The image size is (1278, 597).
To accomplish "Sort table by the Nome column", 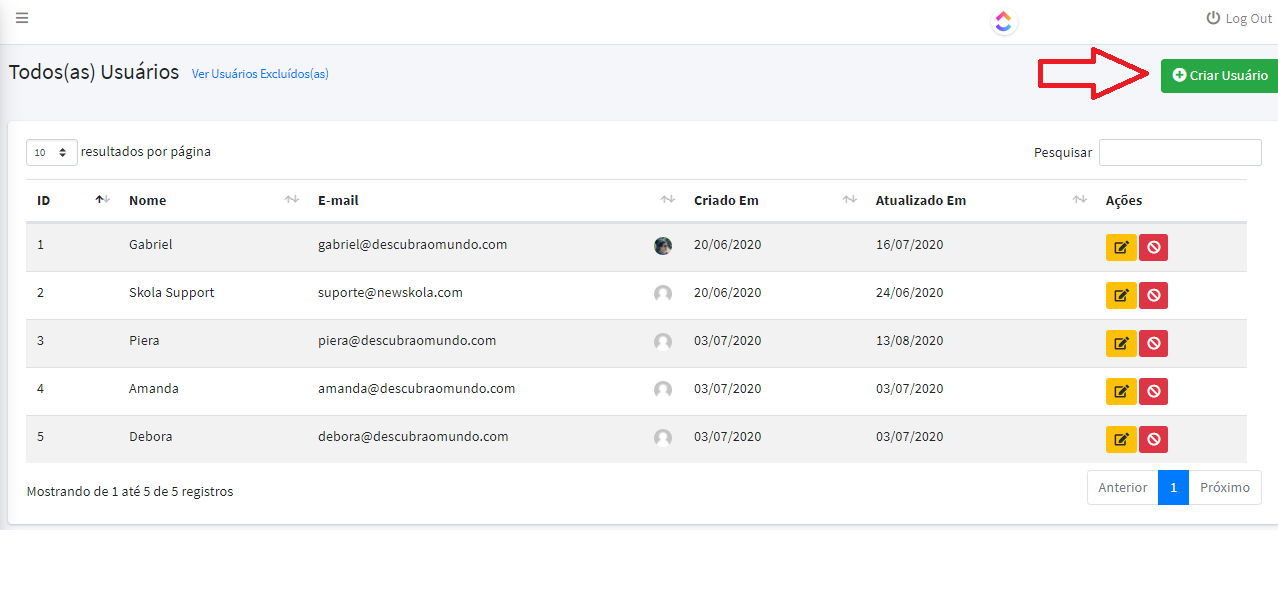I will [212, 200].
